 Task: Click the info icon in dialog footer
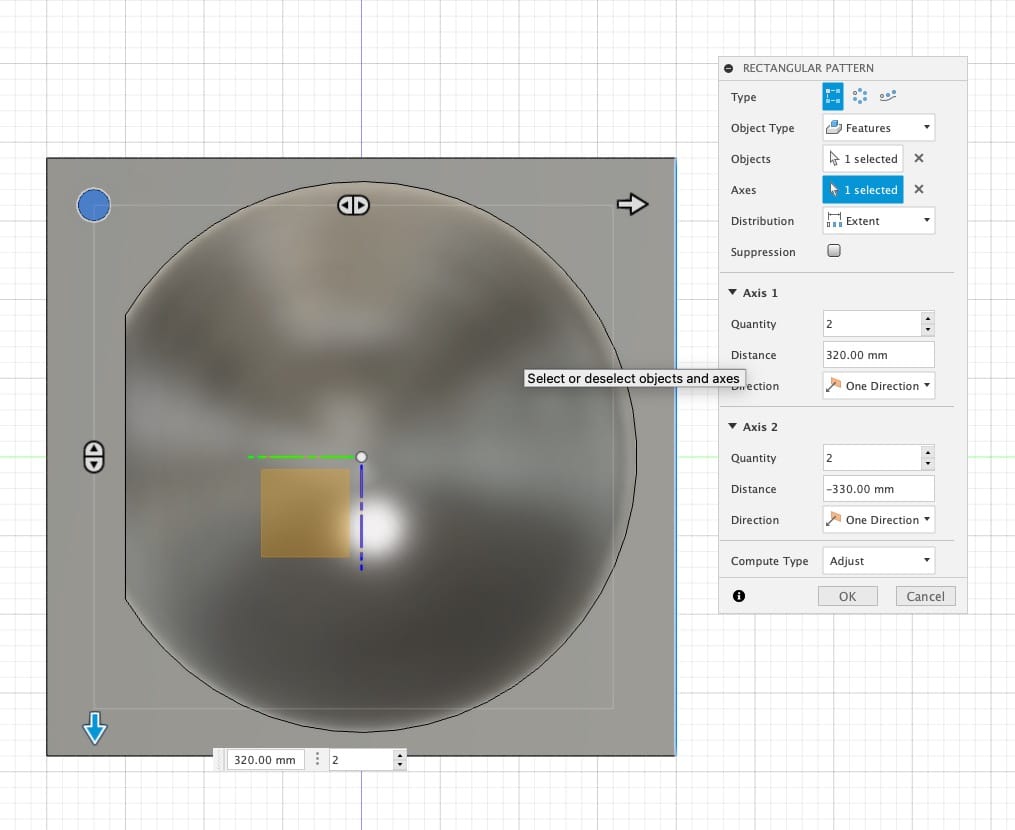tap(739, 596)
